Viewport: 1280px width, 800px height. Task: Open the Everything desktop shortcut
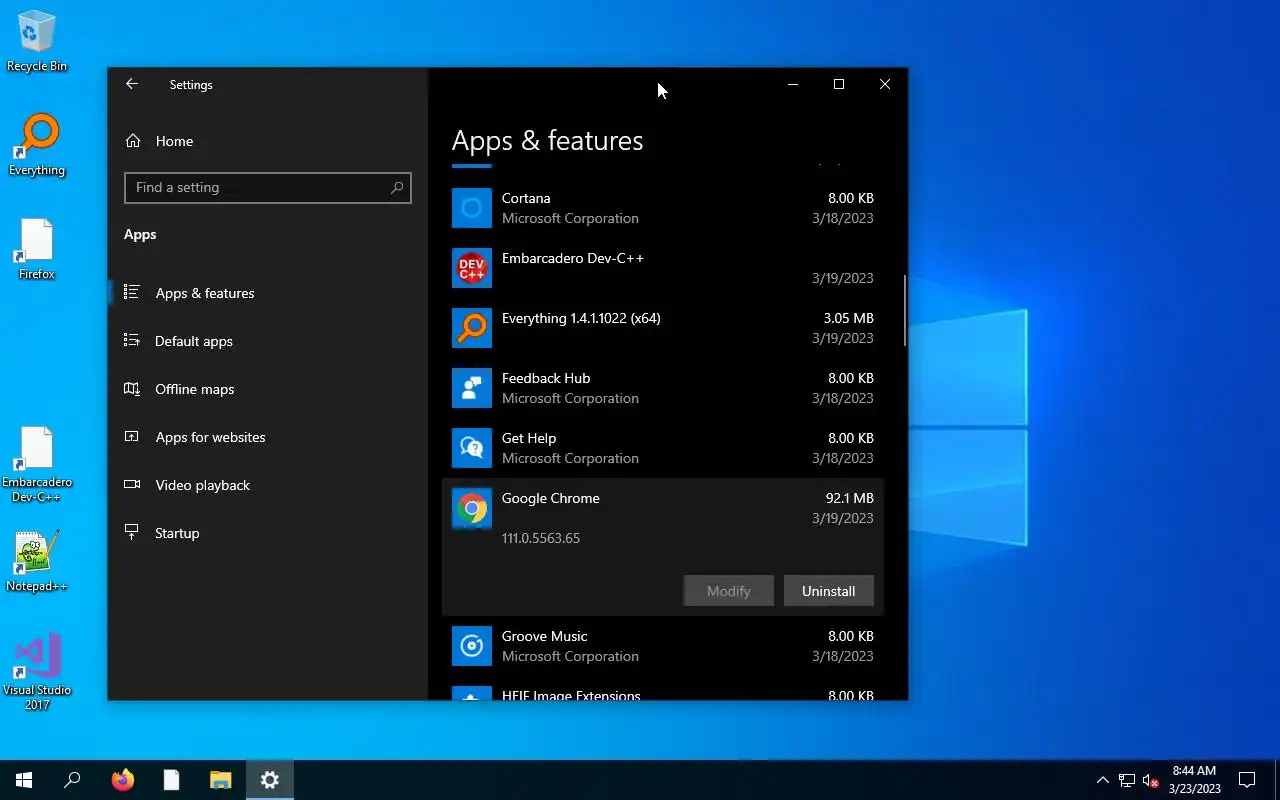(37, 146)
